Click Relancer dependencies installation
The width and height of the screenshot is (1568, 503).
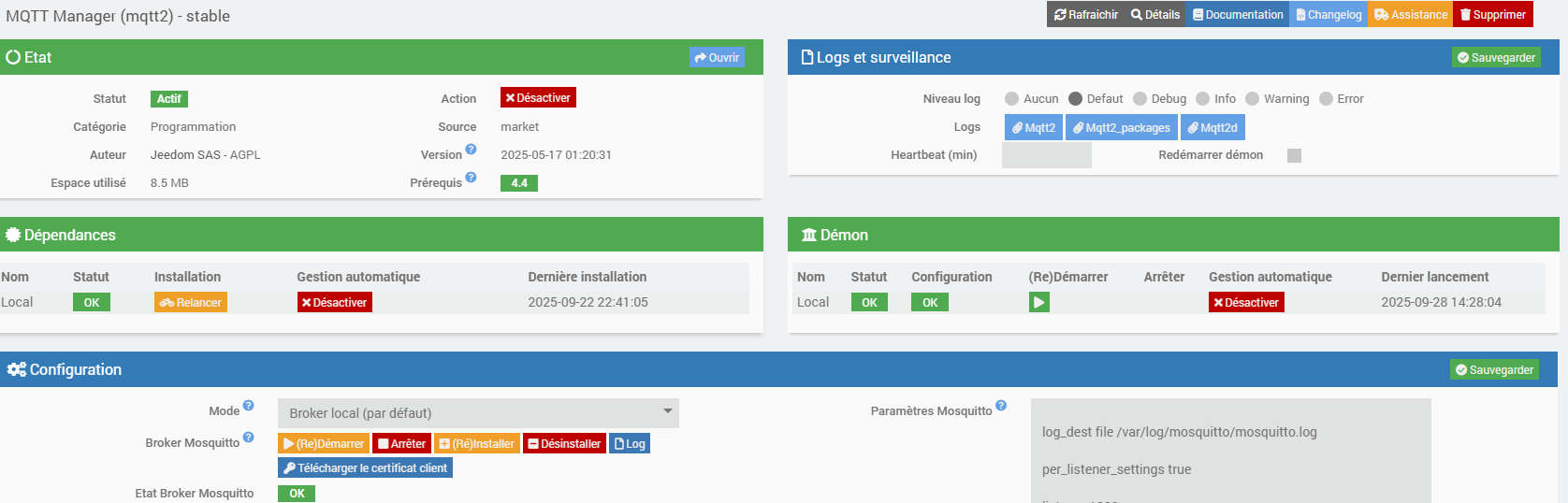[191, 302]
